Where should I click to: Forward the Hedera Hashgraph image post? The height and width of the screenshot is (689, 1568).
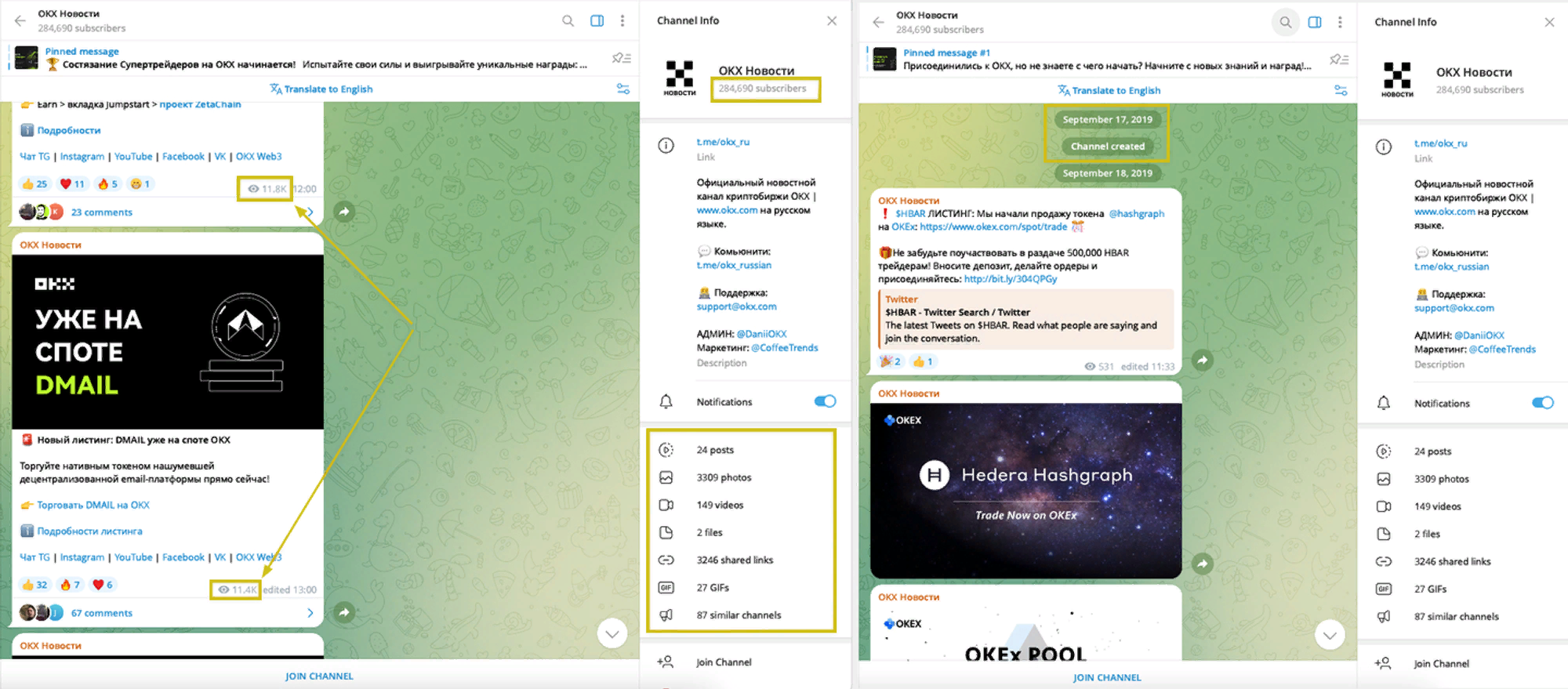1202,563
